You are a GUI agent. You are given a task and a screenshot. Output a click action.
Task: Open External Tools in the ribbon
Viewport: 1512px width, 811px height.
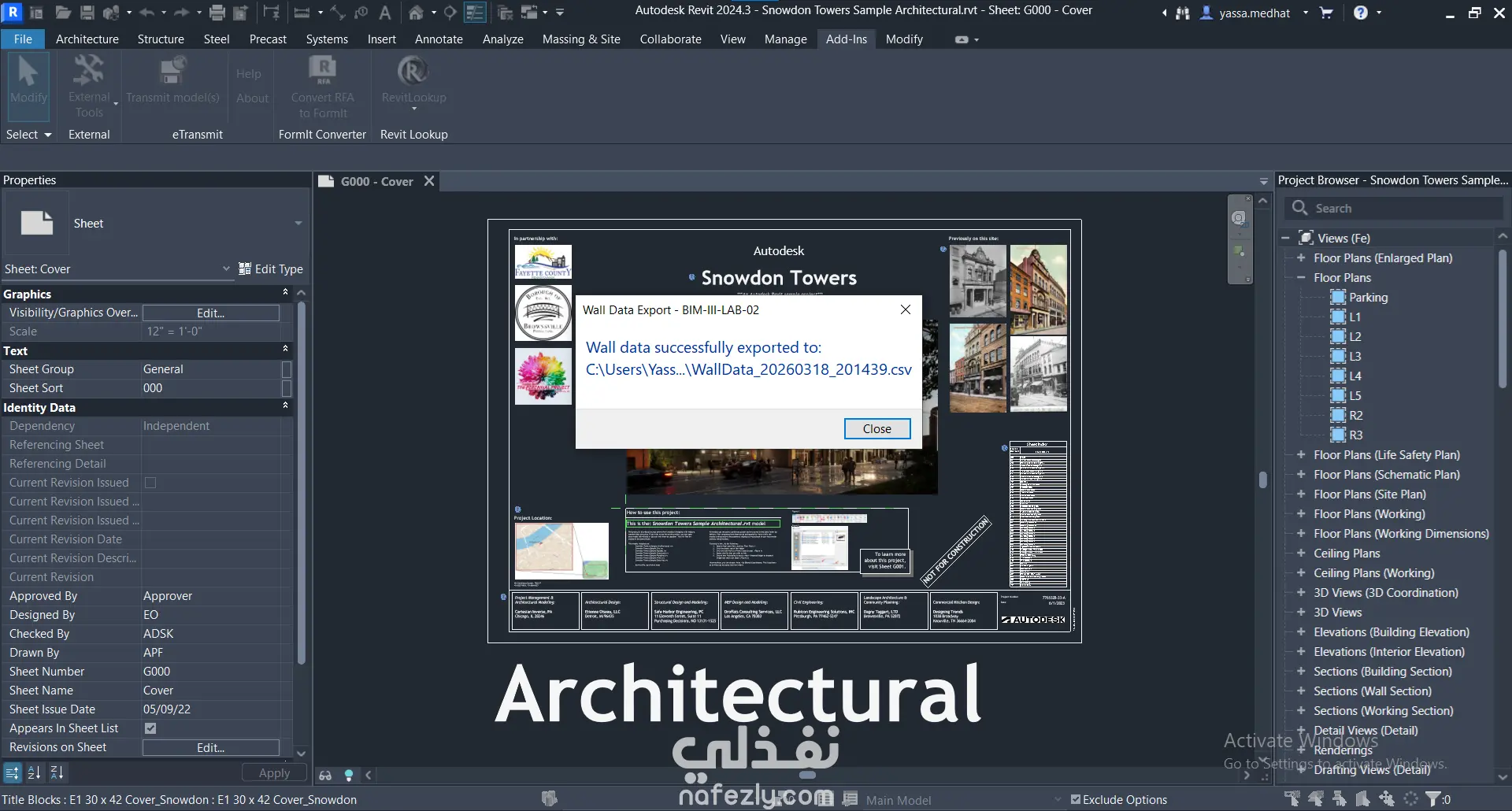[89, 86]
